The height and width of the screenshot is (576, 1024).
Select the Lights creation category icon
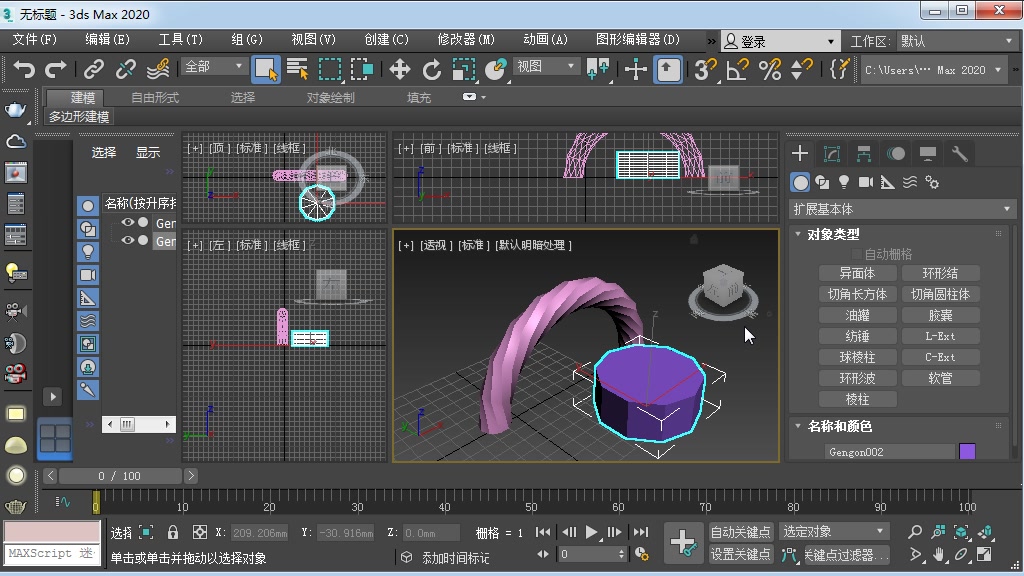tap(844, 181)
